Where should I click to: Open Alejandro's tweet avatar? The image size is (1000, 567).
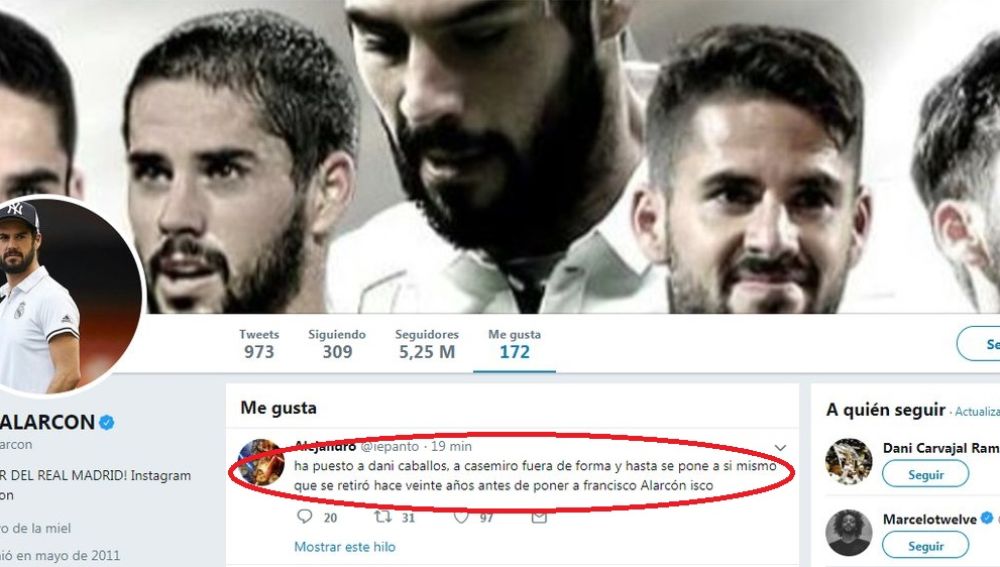coord(261,462)
